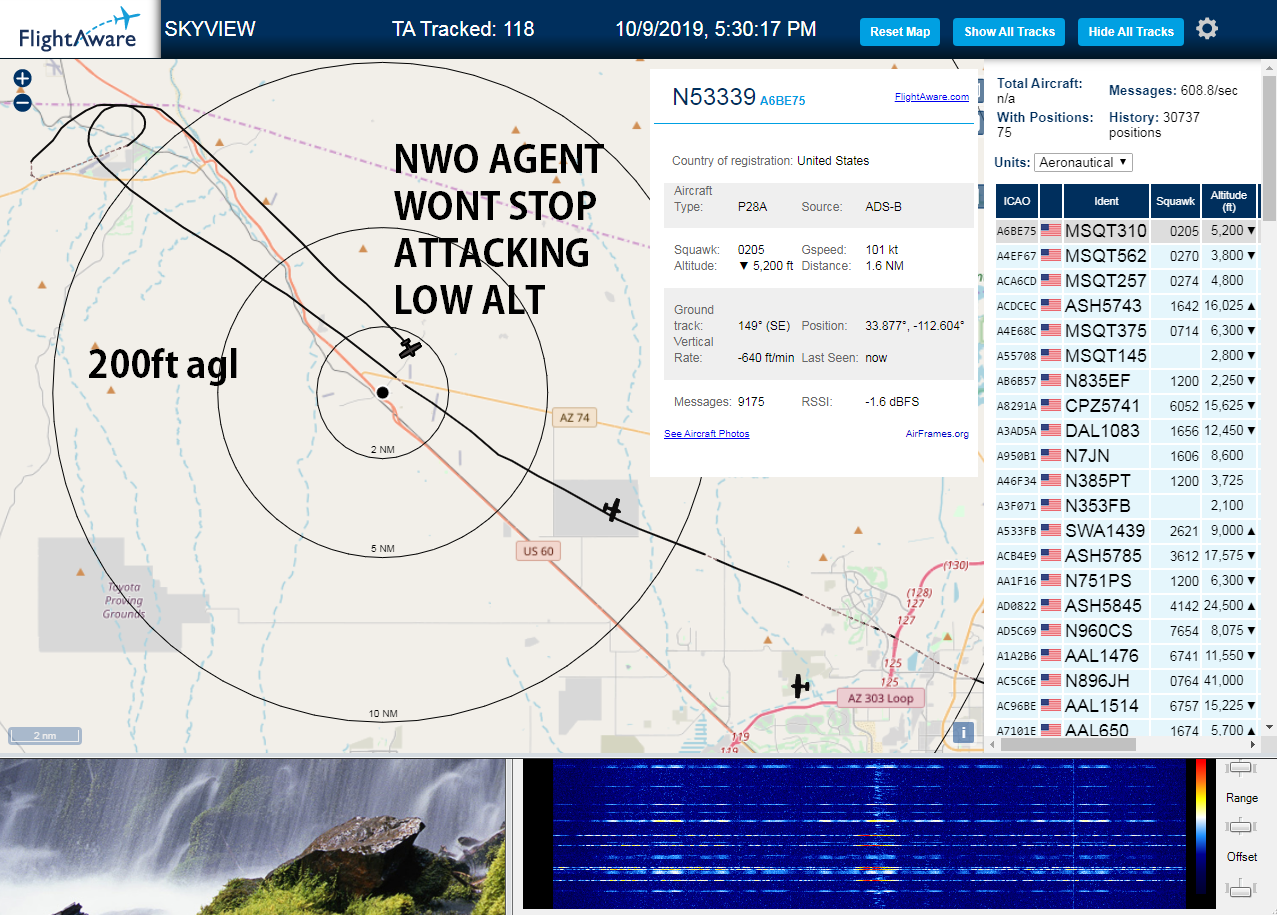
Task: Adjust the slider between Range and Offset labels
Action: (1241, 826)
